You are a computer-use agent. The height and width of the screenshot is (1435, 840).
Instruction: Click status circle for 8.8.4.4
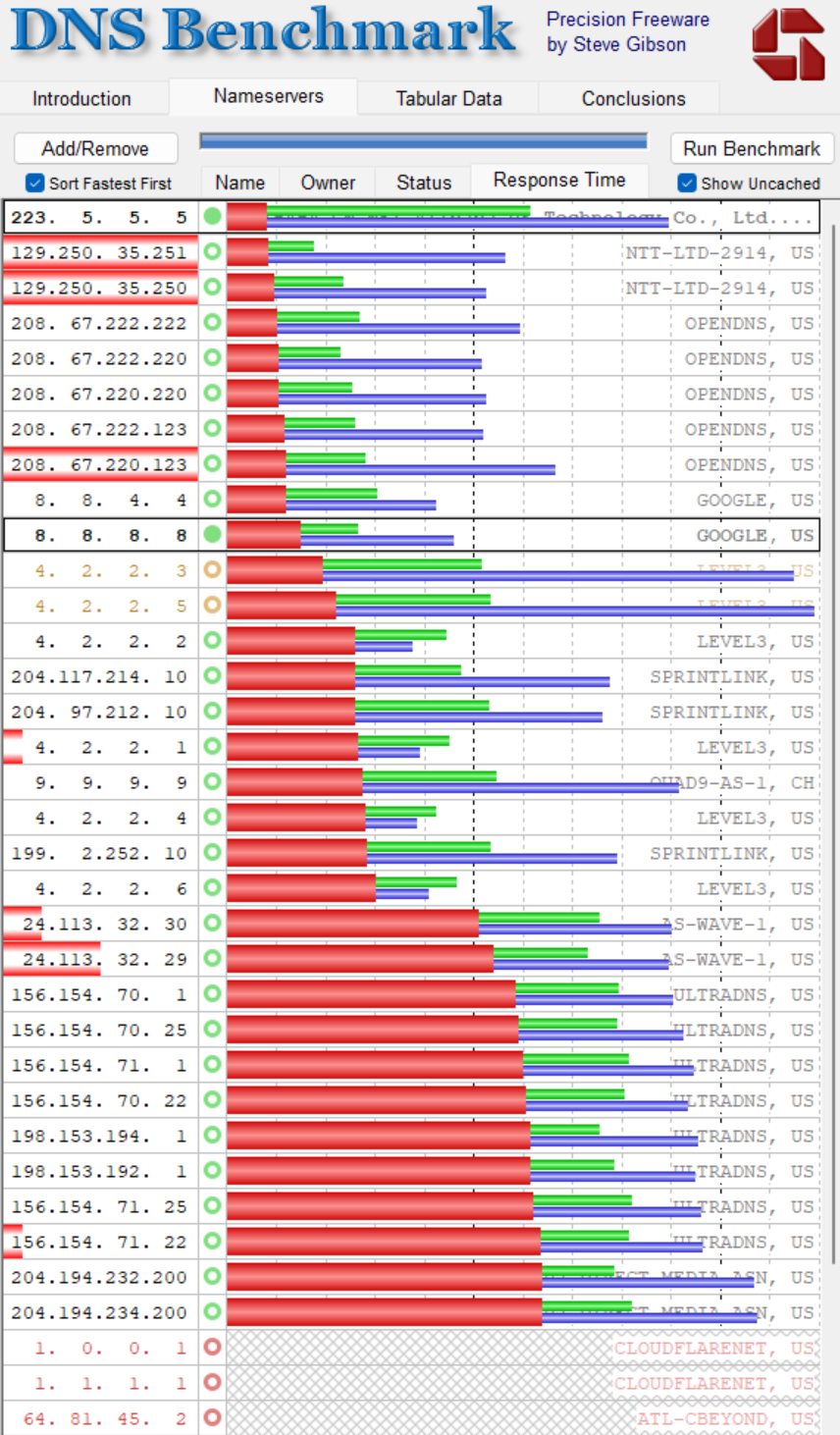click(212, 499)
